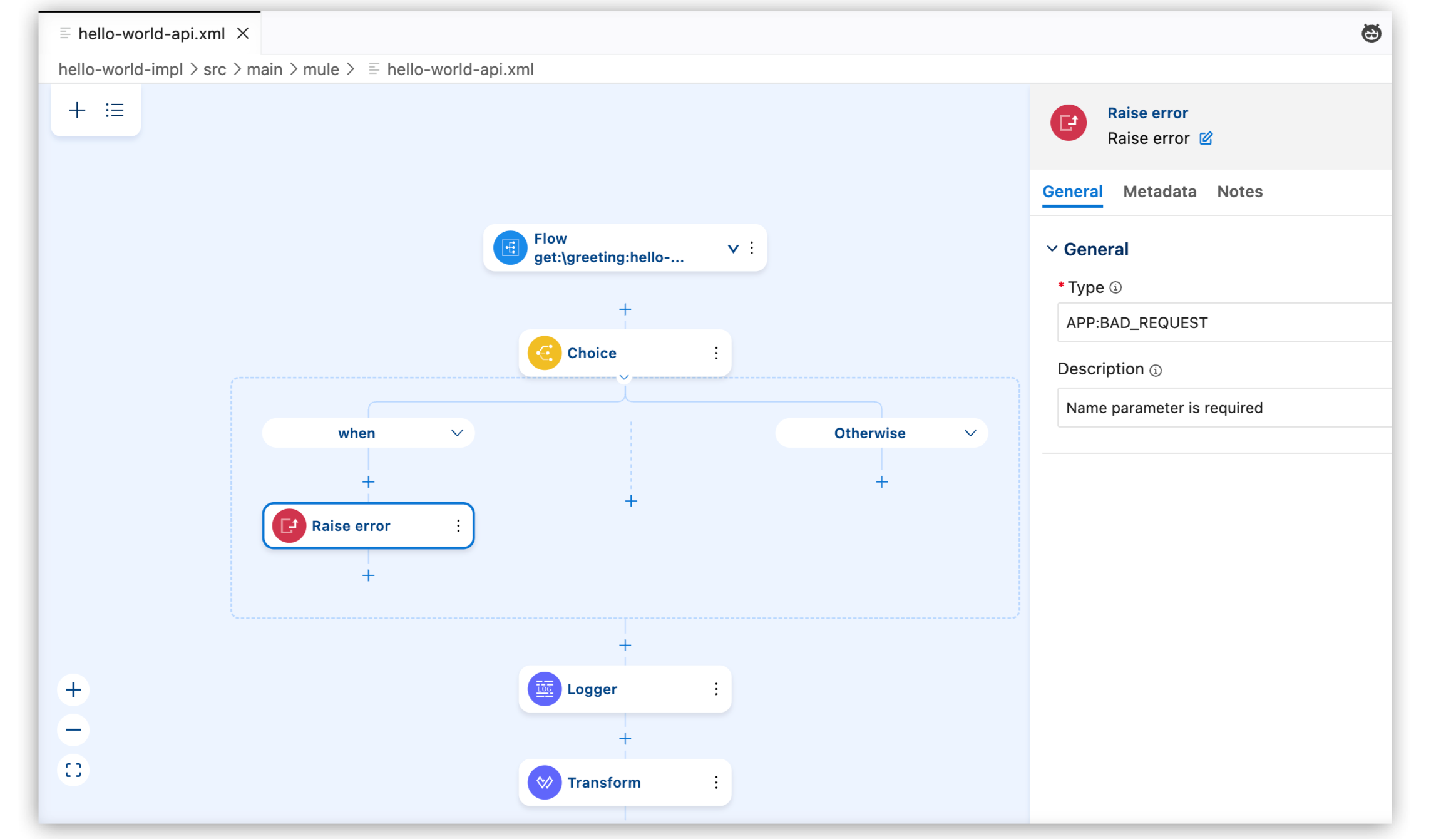Click the when branch label
This screenshot has width=1456, height=839.
pyautogui.click(x=357, y=433)
